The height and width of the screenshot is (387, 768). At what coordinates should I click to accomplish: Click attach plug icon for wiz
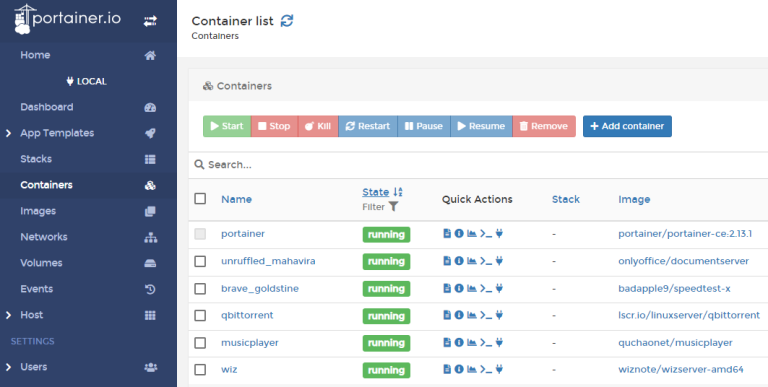point(499,369)
